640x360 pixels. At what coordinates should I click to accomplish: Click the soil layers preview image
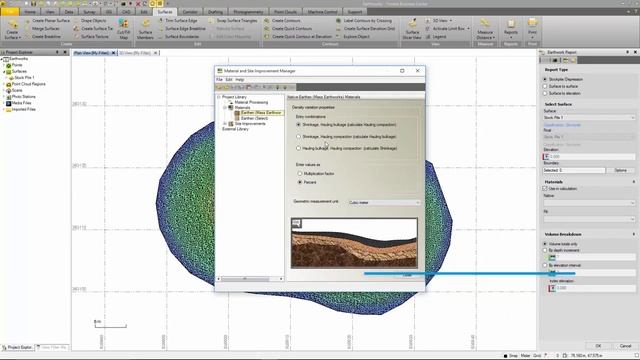[x=354, y=243]
